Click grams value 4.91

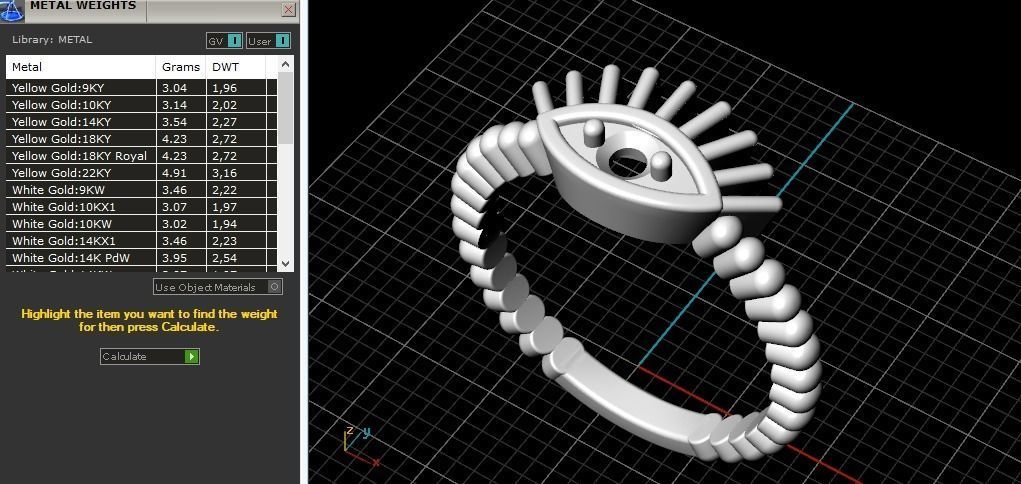(175, 173)
